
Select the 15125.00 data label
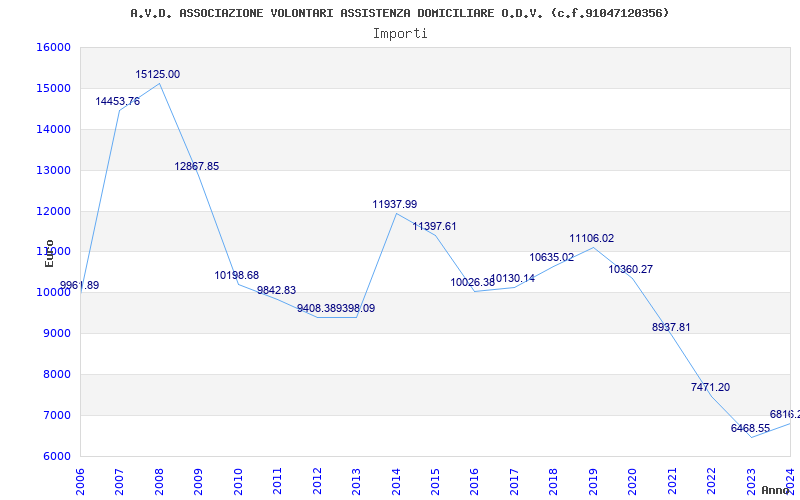[158, 74]
